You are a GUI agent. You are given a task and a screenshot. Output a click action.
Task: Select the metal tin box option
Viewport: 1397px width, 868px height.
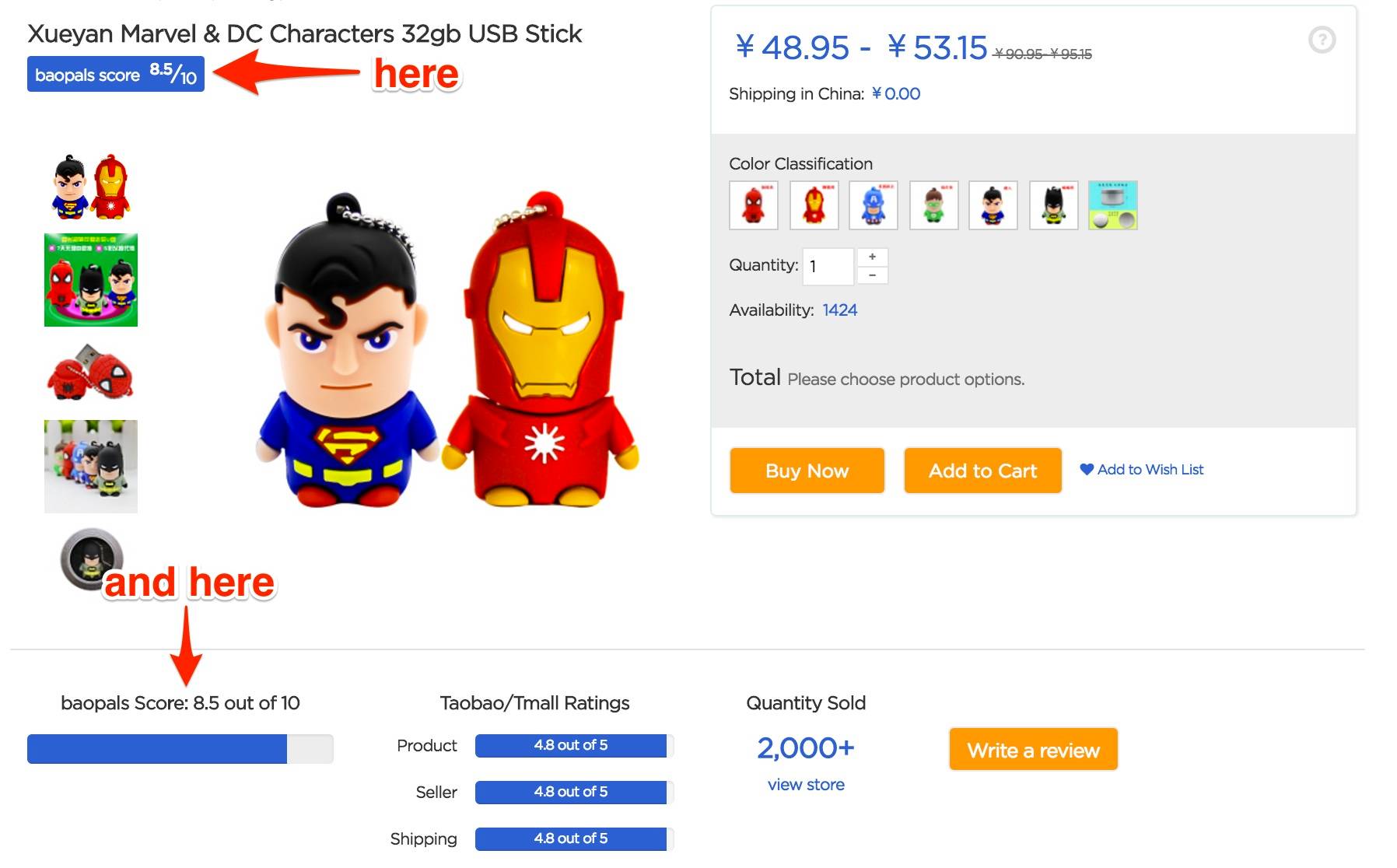1113,205
